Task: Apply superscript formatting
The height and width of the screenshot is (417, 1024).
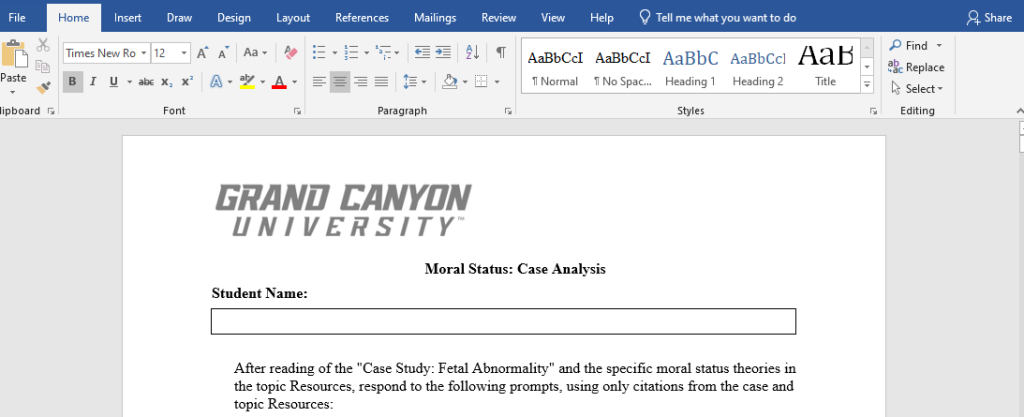Action: pyautogui.click(x=187, y=82)
